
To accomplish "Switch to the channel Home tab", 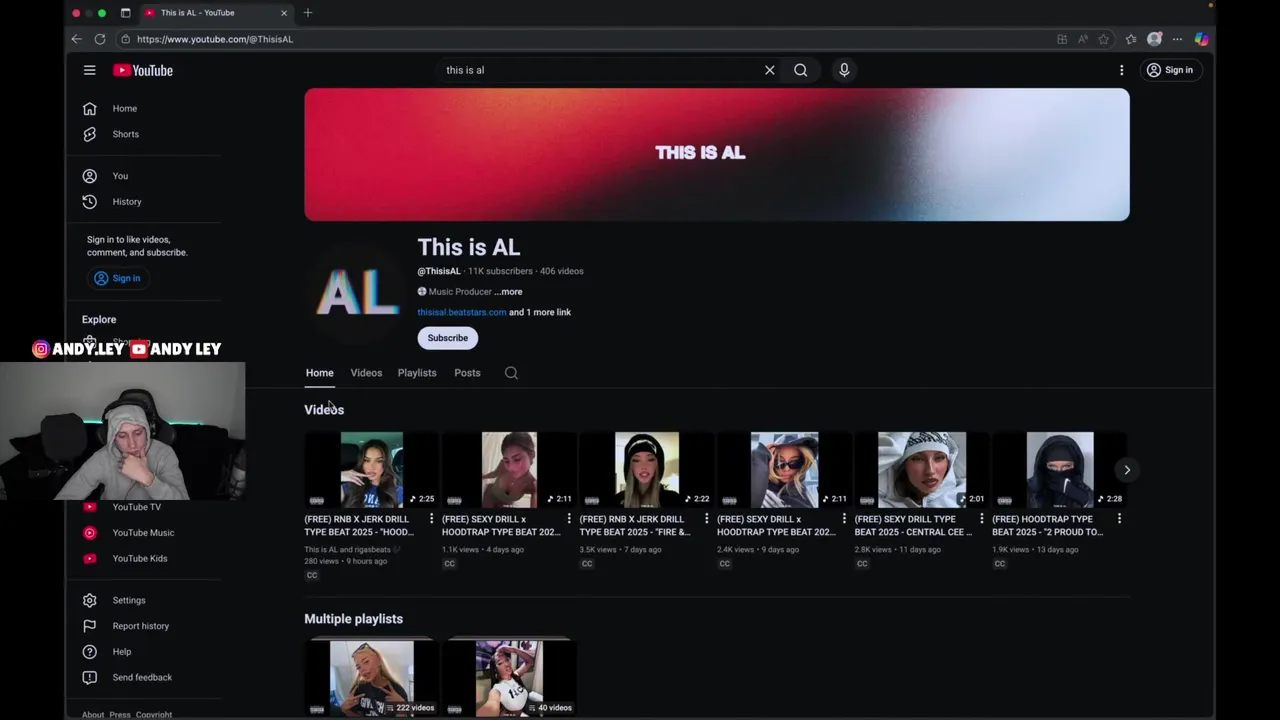I will point(320,373).
